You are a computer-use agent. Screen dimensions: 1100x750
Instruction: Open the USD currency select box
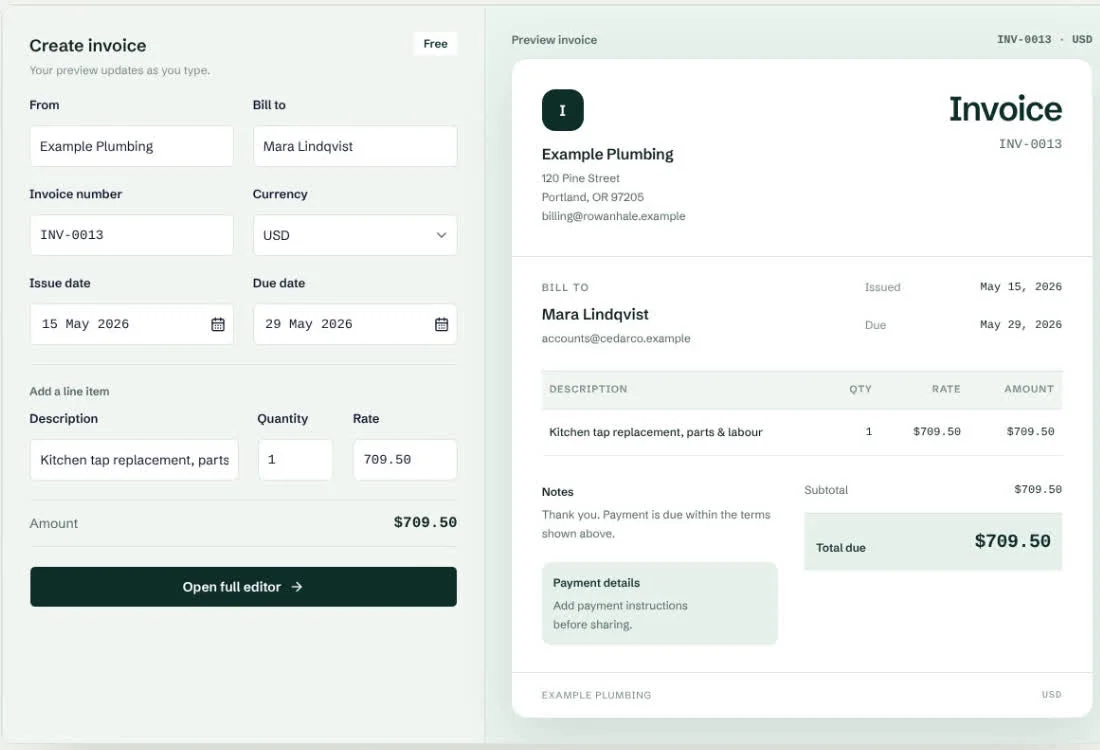pos(355,235)
